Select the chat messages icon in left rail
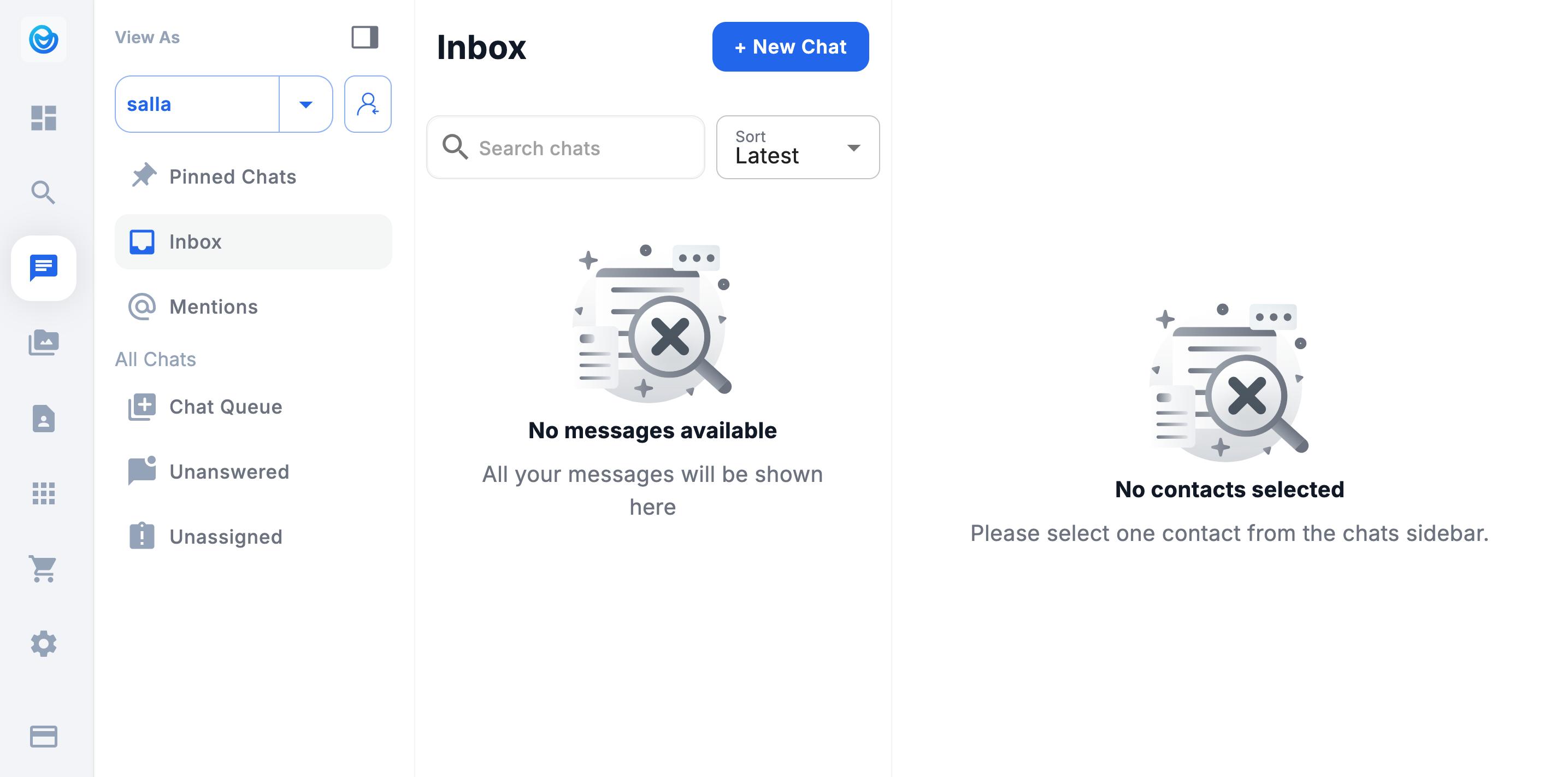 coord(43,268)
